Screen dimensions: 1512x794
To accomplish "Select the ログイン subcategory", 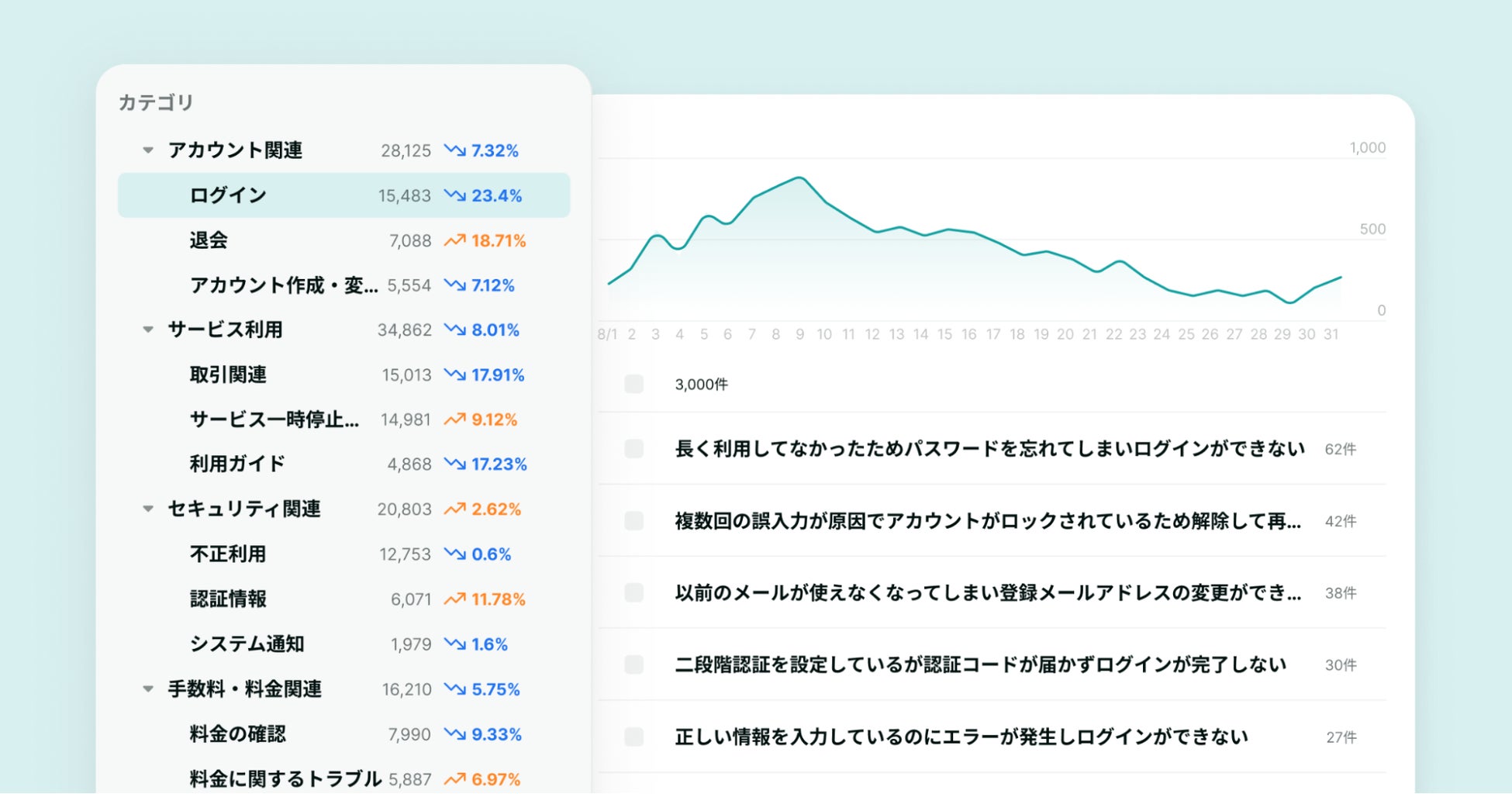I will point(228,195).
